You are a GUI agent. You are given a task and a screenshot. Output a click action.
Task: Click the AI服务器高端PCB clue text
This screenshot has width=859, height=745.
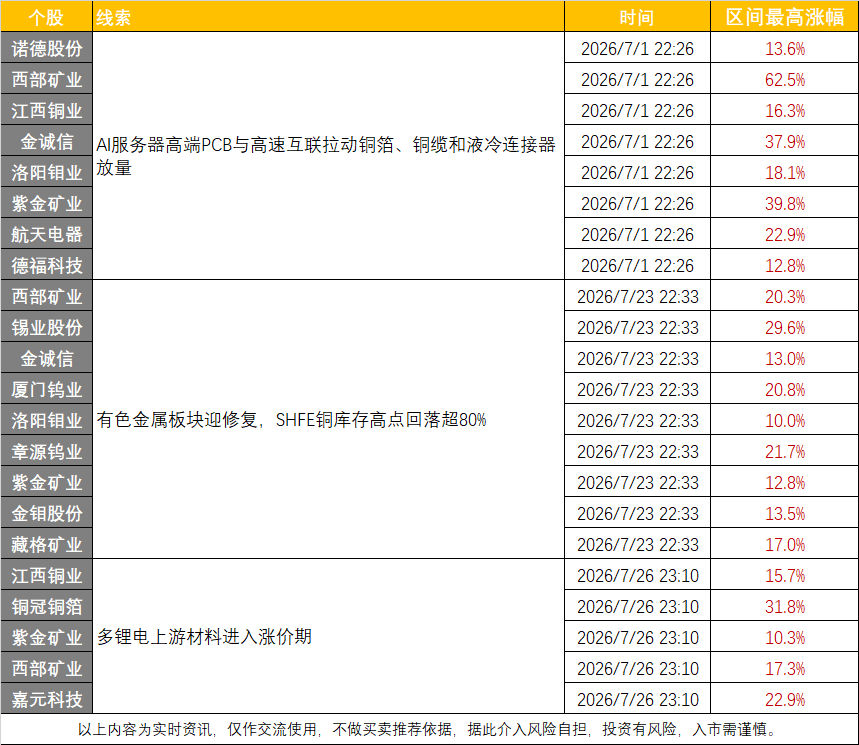tap(326, 156)
